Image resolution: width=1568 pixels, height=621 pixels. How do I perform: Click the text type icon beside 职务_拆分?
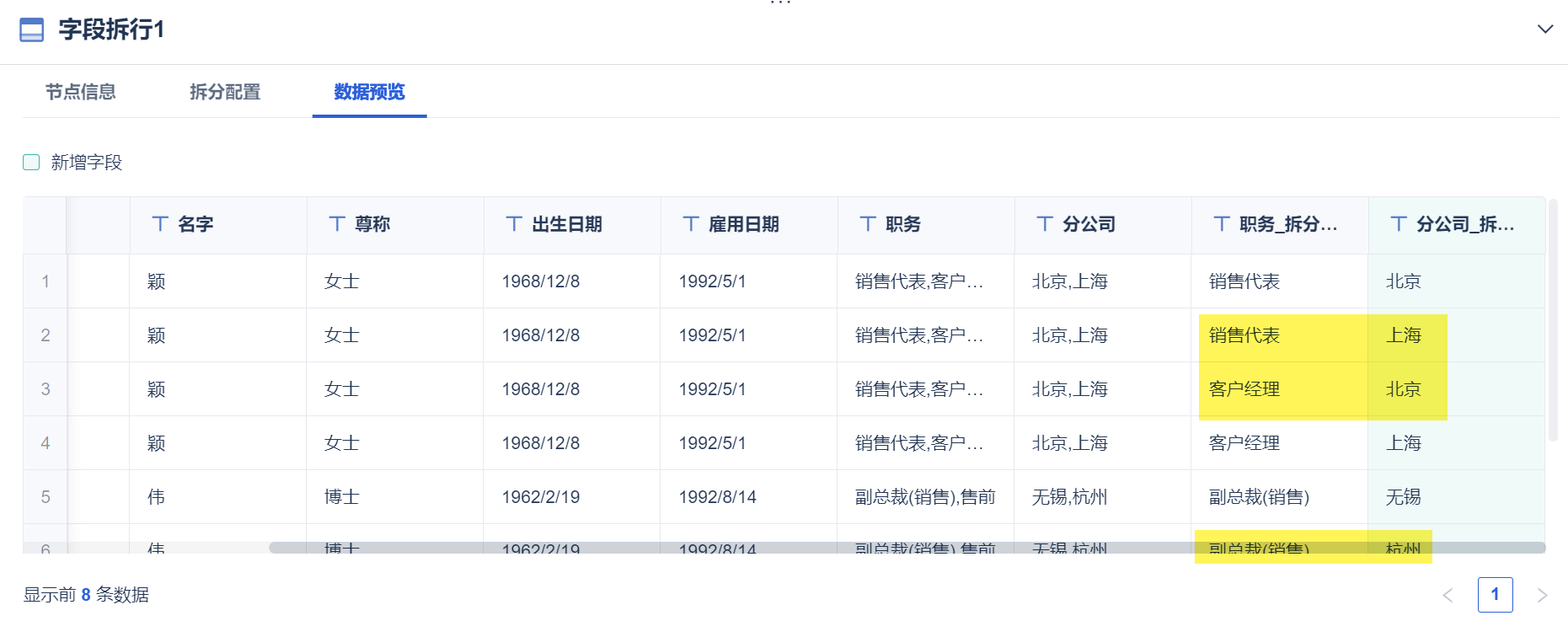pyautogui.click(x=1222, y=223)
